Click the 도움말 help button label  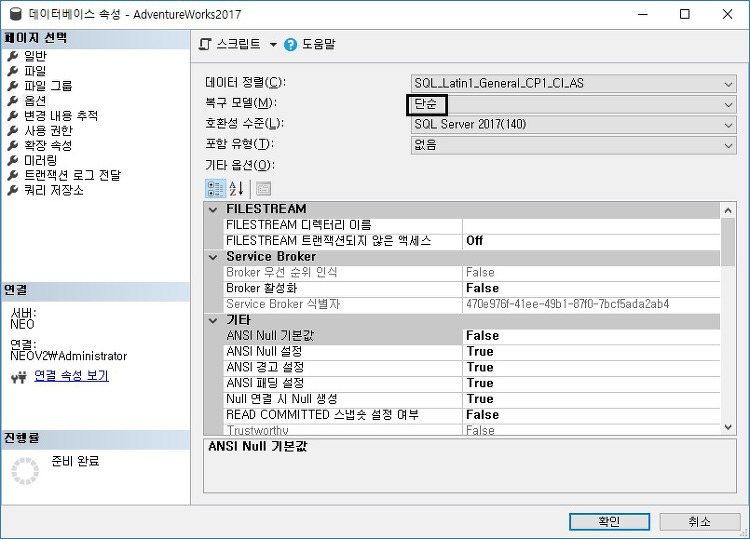click(319, 44)
